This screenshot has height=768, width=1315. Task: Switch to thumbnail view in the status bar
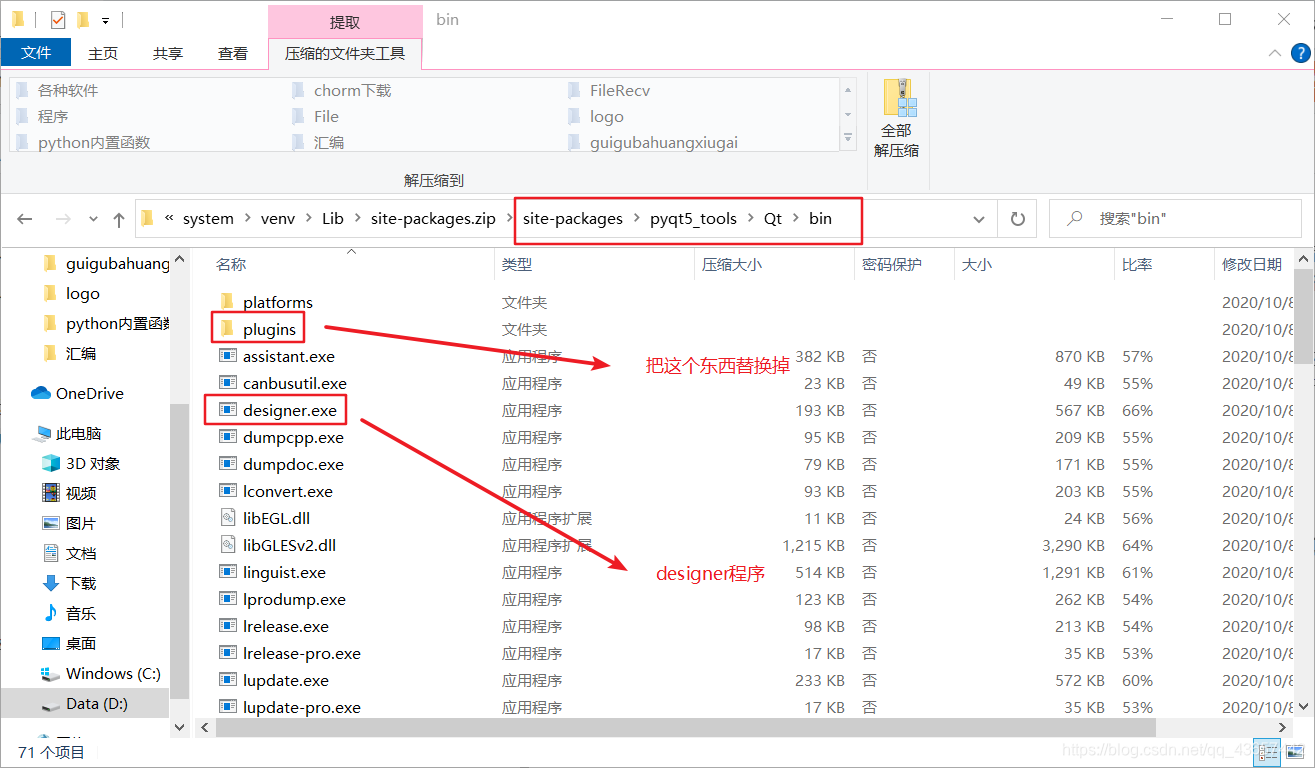[x=1294, y=751]
